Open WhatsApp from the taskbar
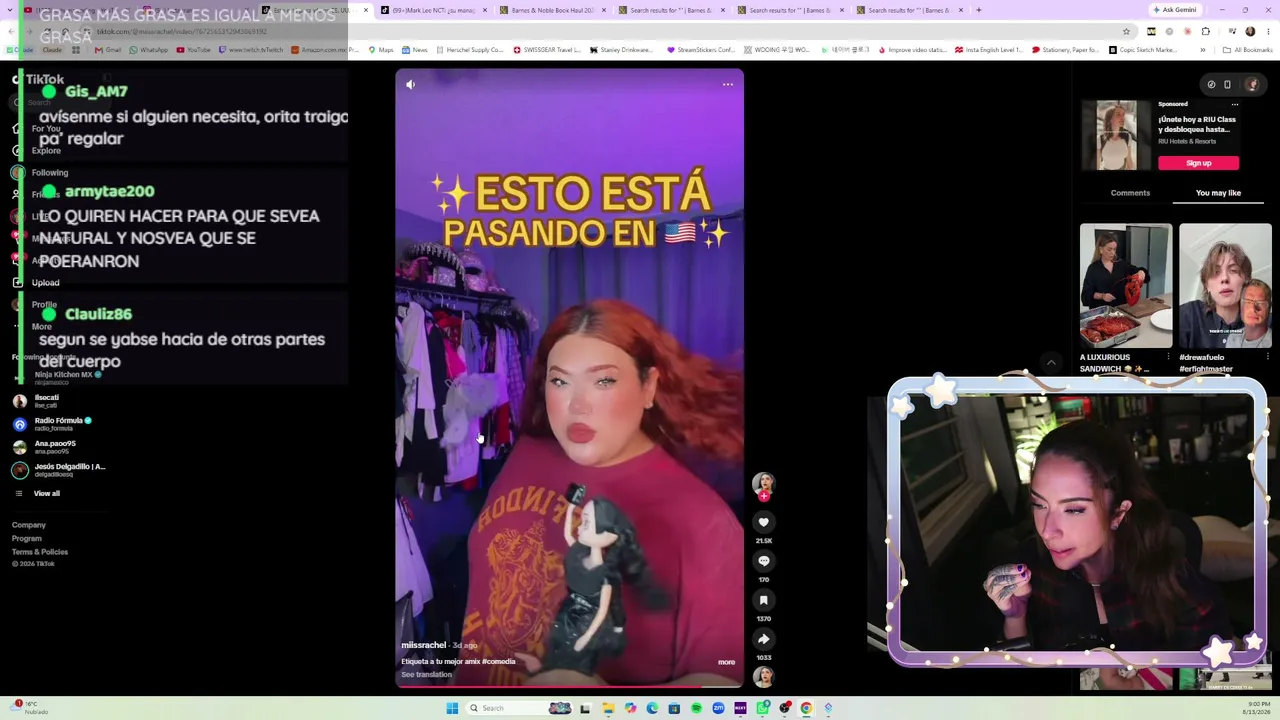This screenshot has width=1280, height=720. tap(762, 708)
